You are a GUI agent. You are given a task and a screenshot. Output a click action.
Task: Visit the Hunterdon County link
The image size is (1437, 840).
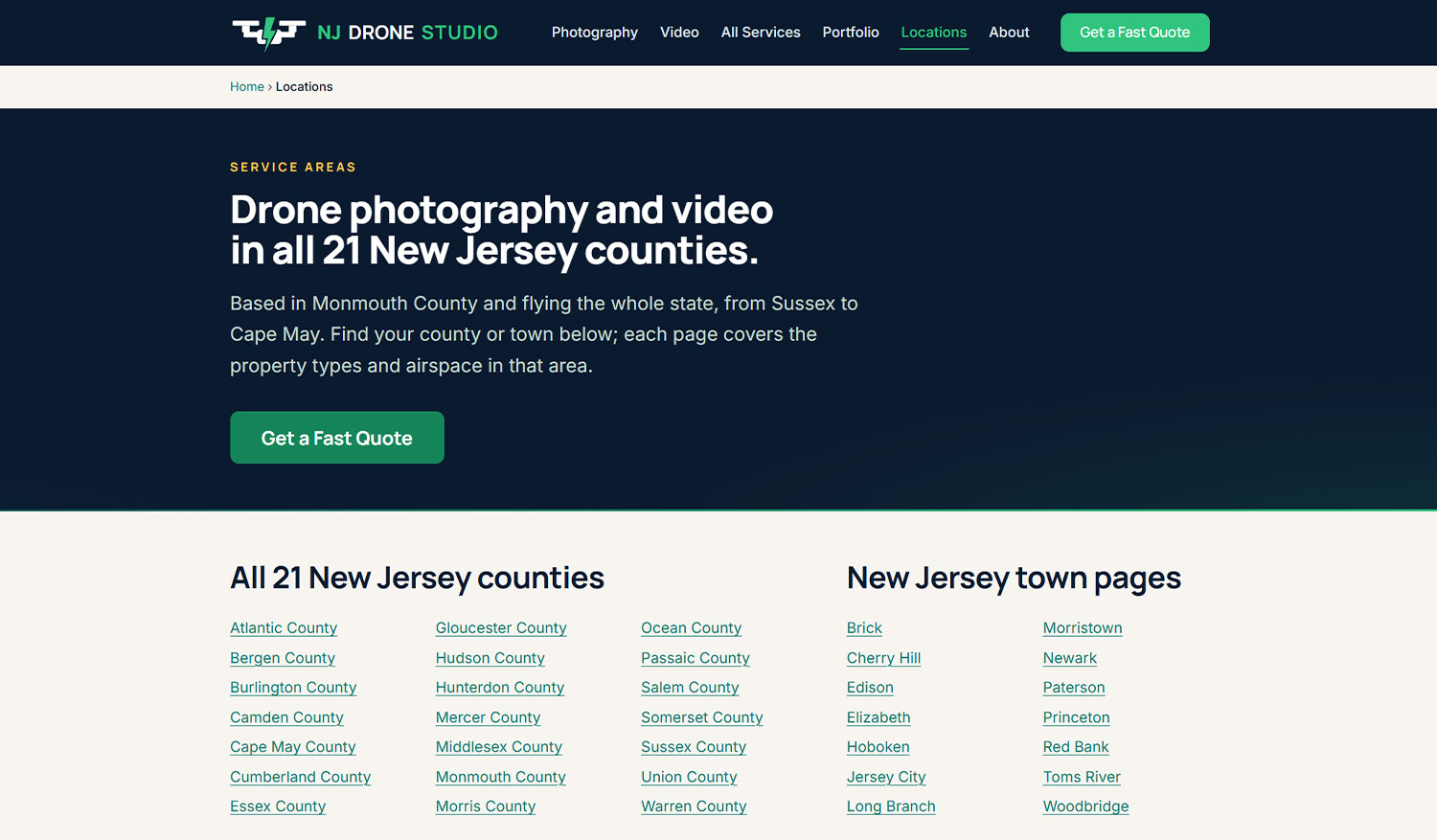pos(500,688)
